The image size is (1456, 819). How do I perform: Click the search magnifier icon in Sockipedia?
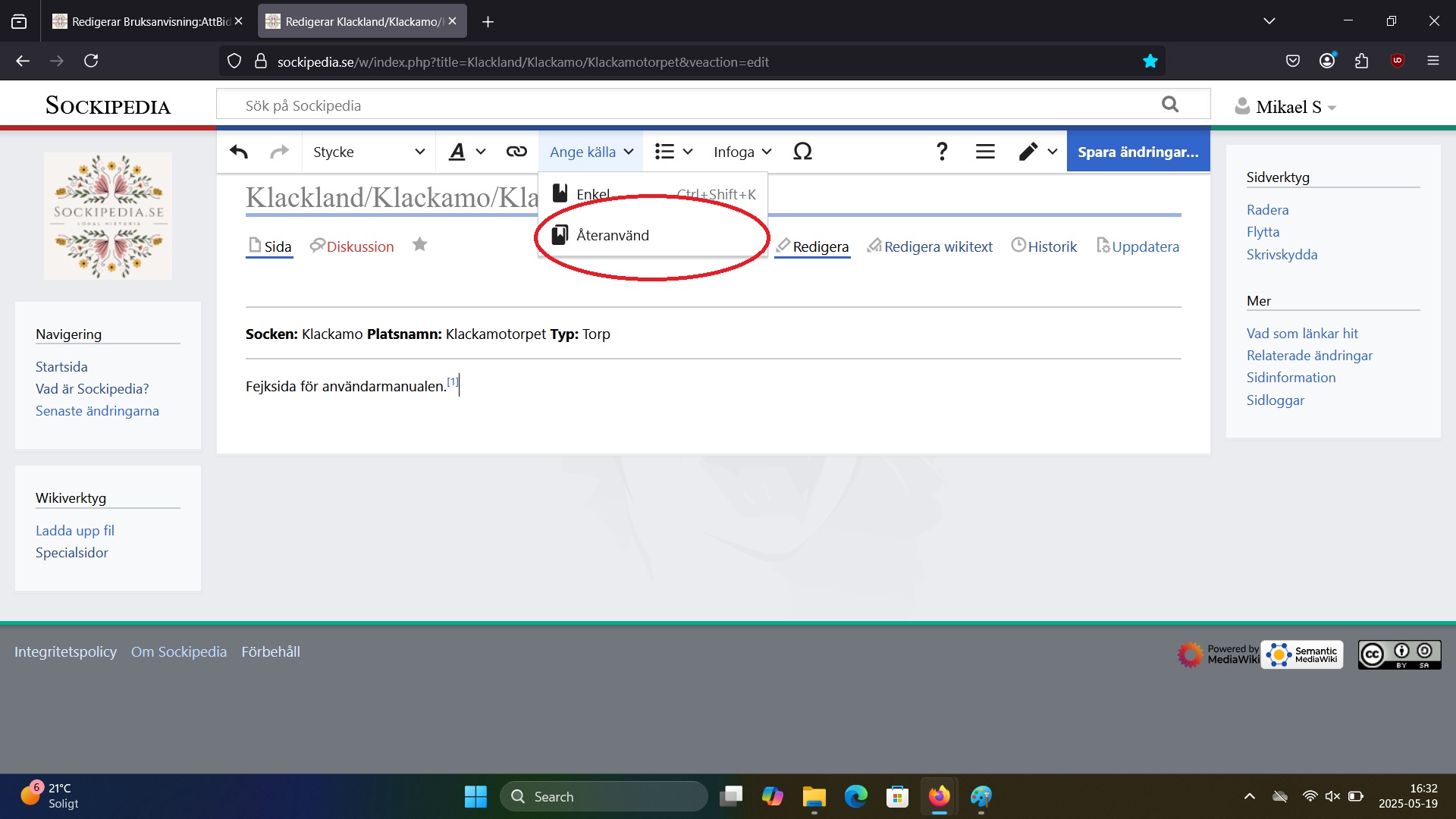pyautogui.click(x=1170, y=105)
